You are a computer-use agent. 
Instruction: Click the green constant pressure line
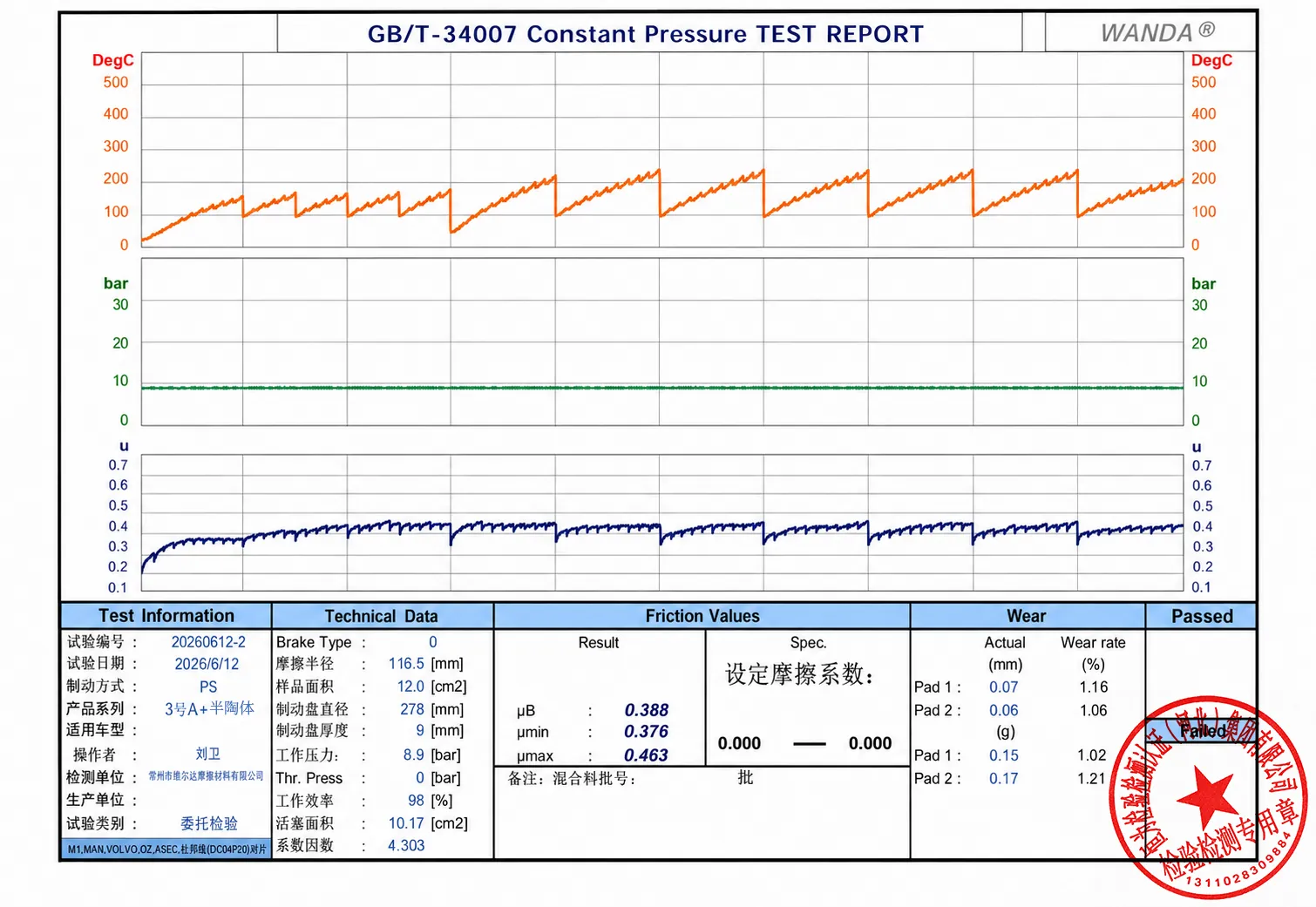662,388
